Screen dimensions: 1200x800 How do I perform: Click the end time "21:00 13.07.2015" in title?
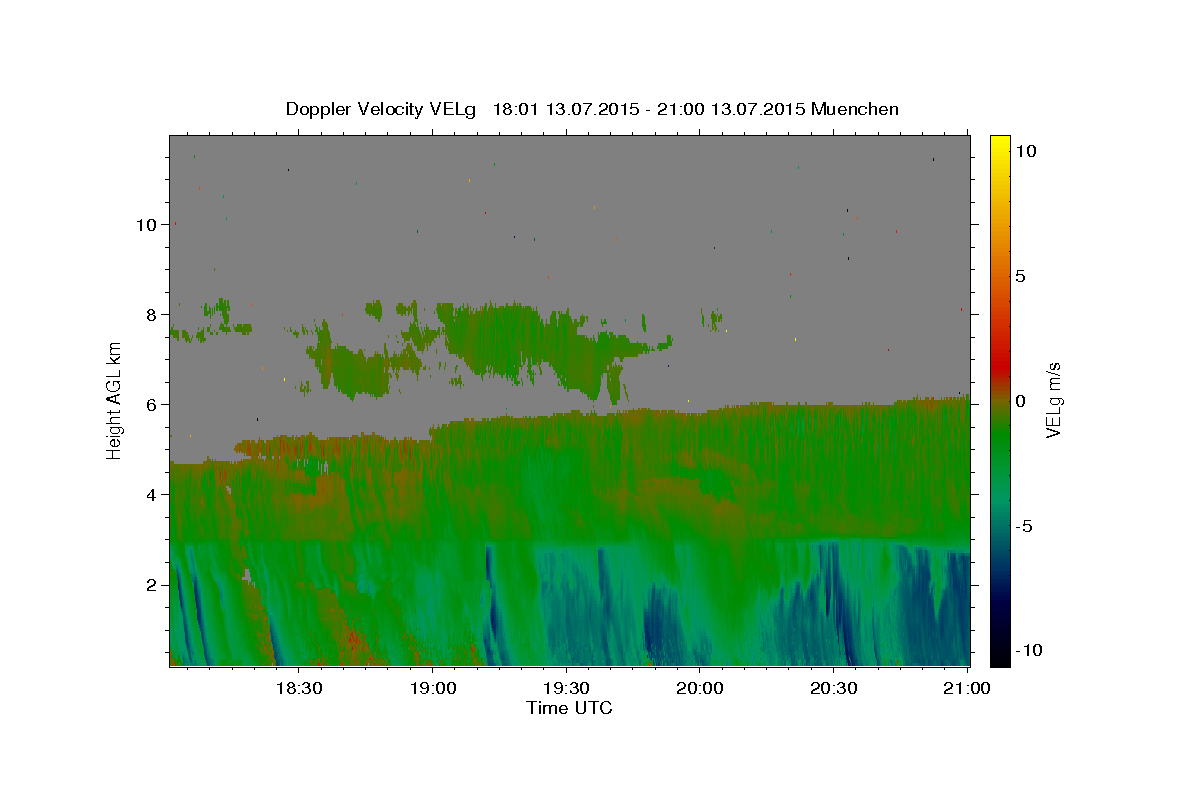coord(731,109)
